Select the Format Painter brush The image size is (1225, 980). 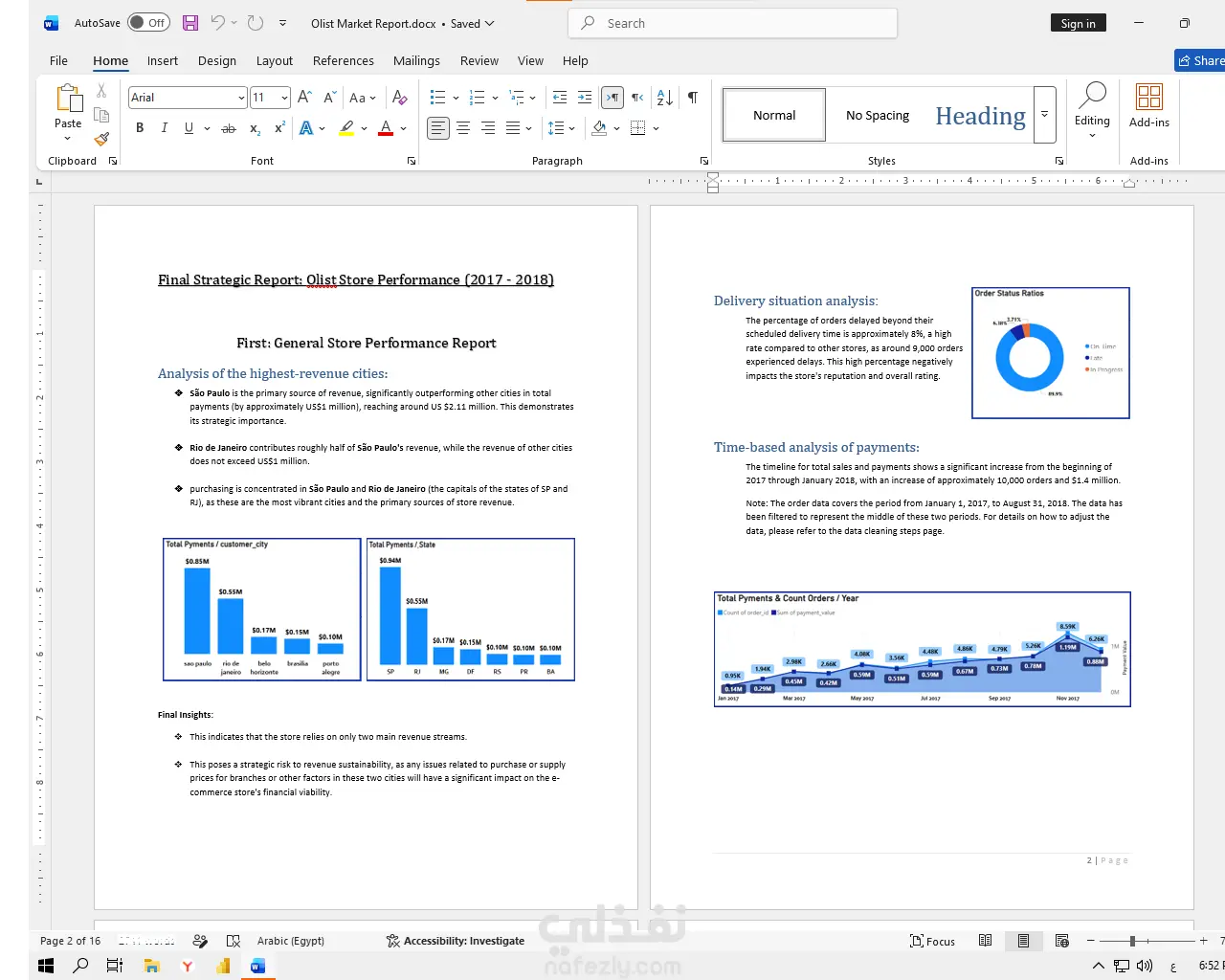[101, 139]
